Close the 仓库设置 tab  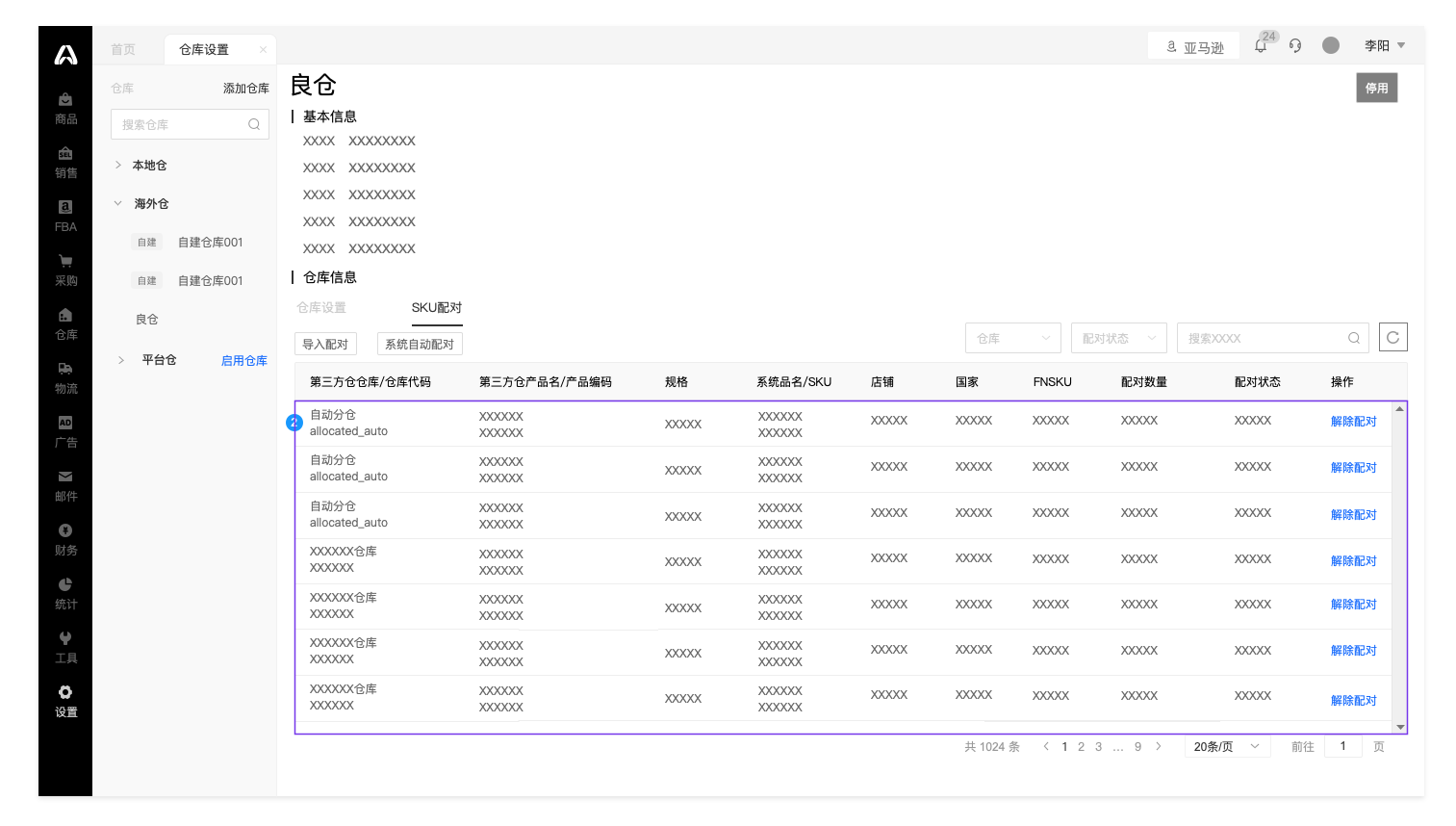pos(263,49)
